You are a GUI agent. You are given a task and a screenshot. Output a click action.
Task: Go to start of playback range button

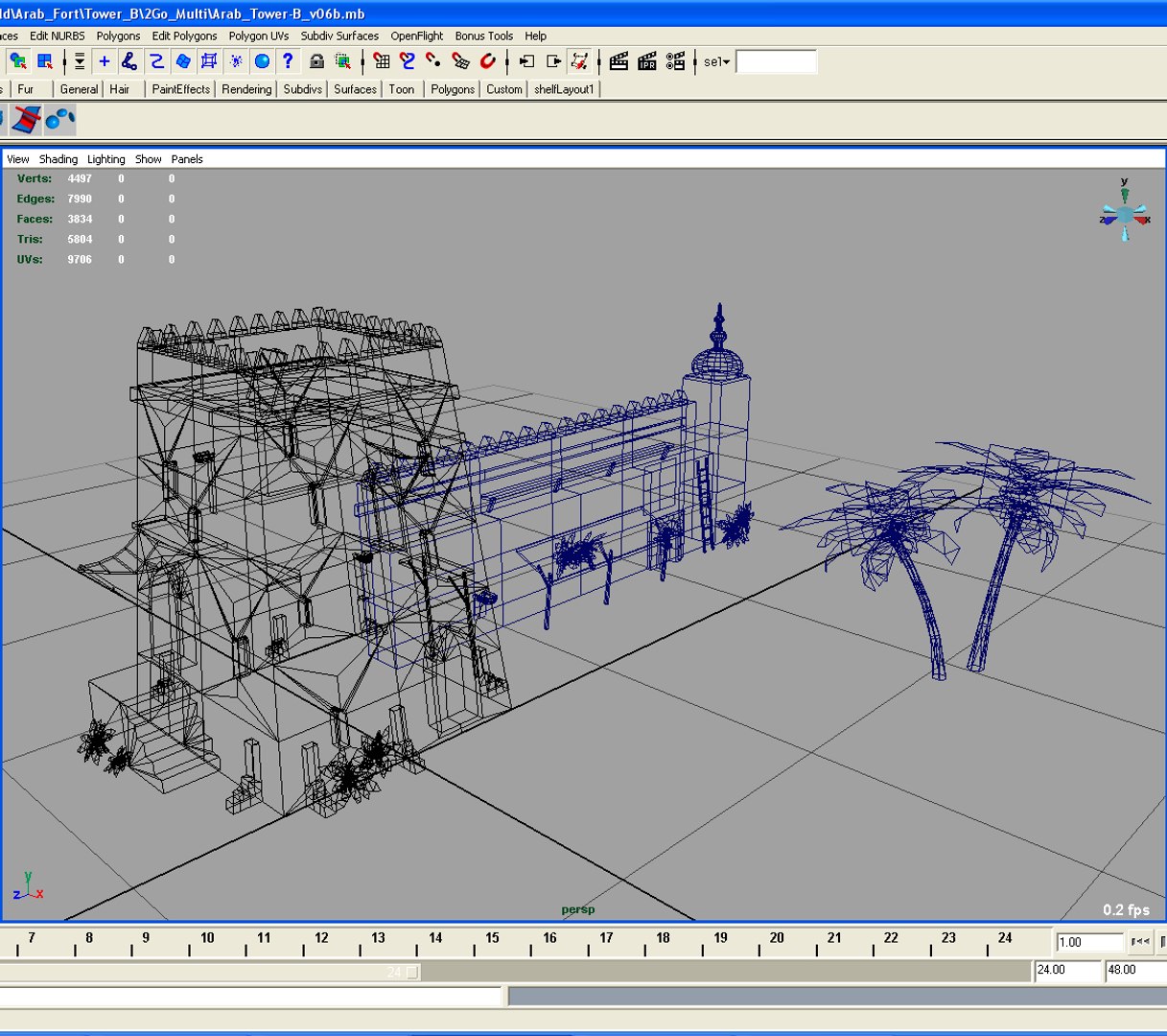1140,942
